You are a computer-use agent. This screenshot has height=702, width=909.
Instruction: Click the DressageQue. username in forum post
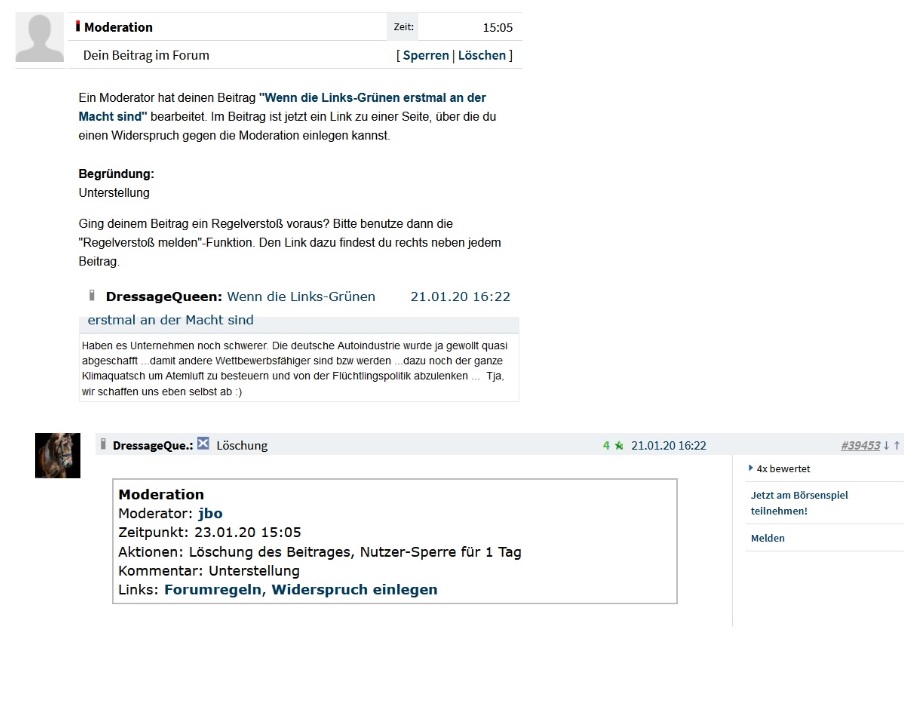[x=152, y=445]
